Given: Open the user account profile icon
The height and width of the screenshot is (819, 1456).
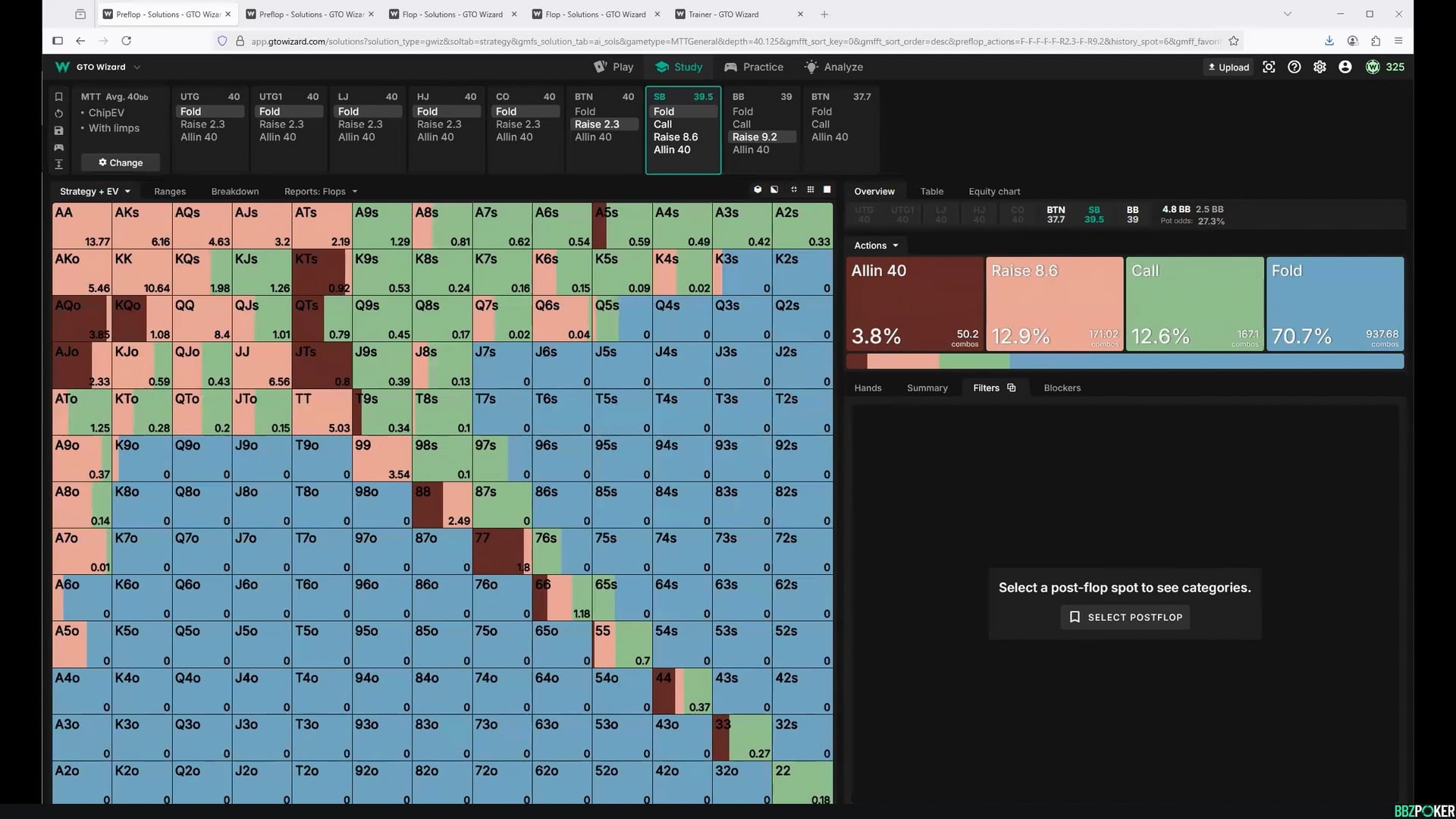Looking at the screenshot, I should coord(1345,67).
